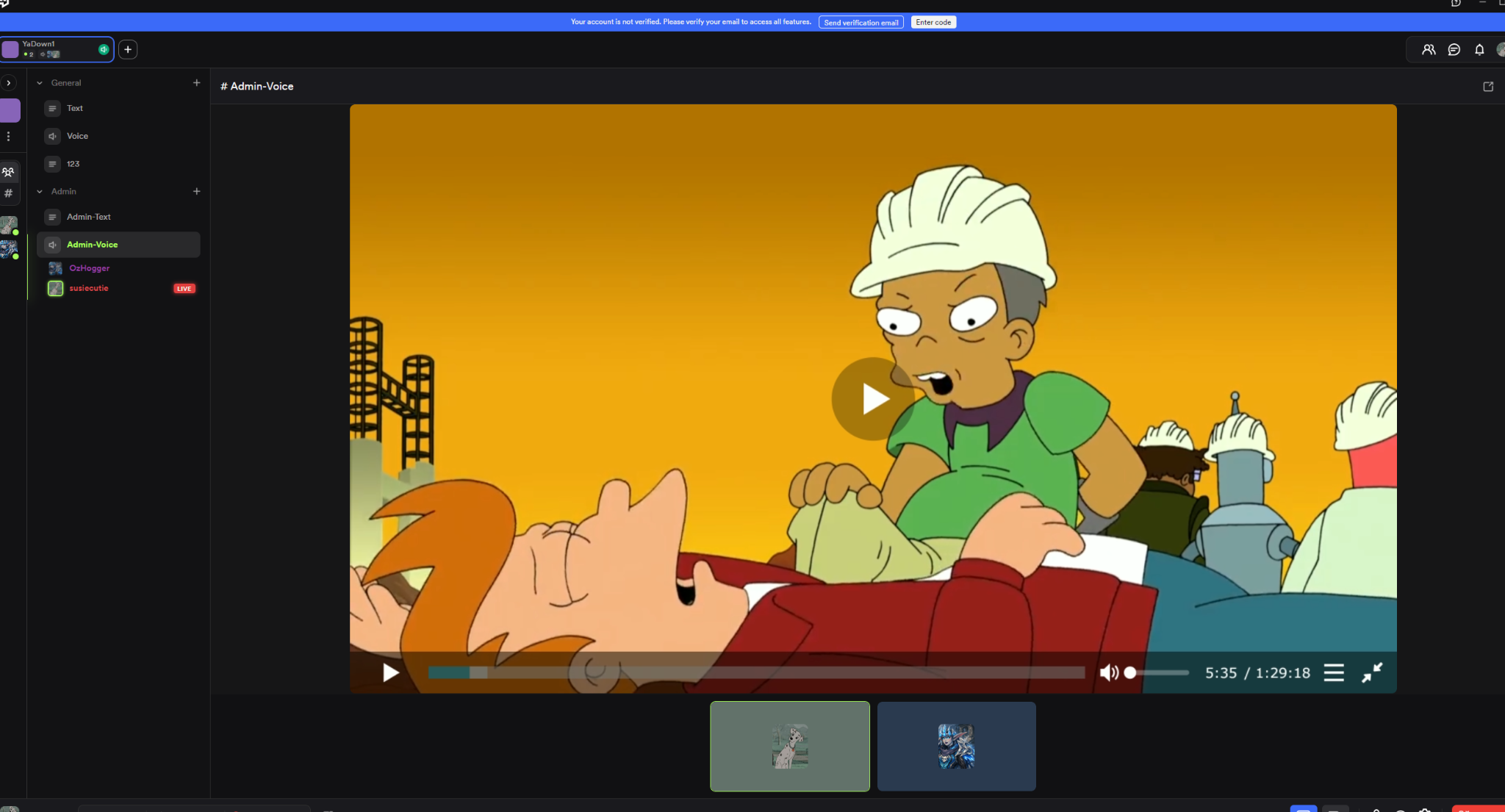Send verification email
This screenshot has width=1505, height=812.
coord(861,22)
